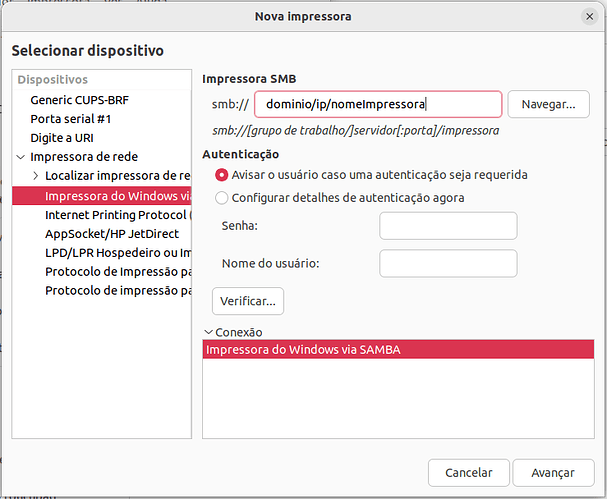Select Impressora do Windows via SAMBA in device list
The image size is (607, 499).
click(x=117, y=195)
